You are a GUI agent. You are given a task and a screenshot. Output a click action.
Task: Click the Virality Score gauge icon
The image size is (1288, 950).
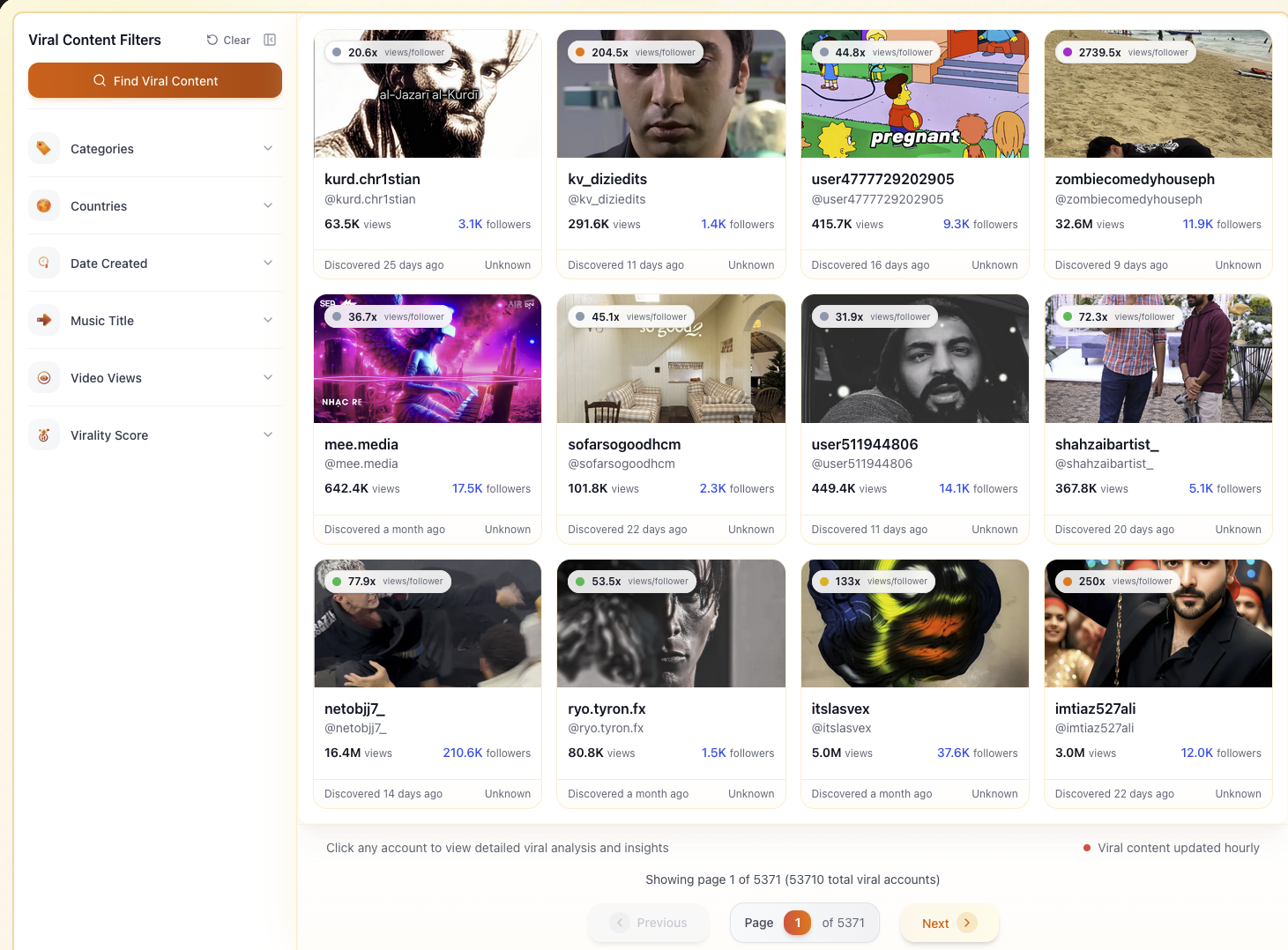coord(44,434)
